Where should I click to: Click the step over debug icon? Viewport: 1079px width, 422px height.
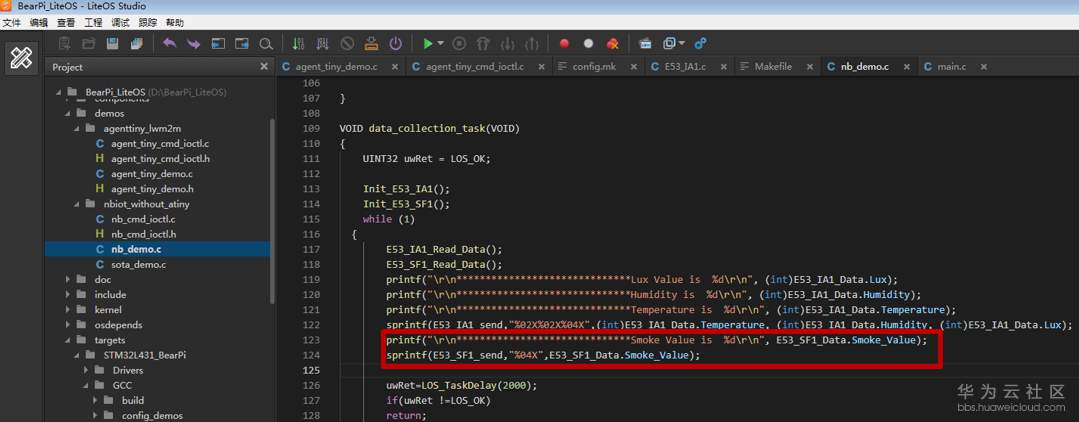[483, 43]
